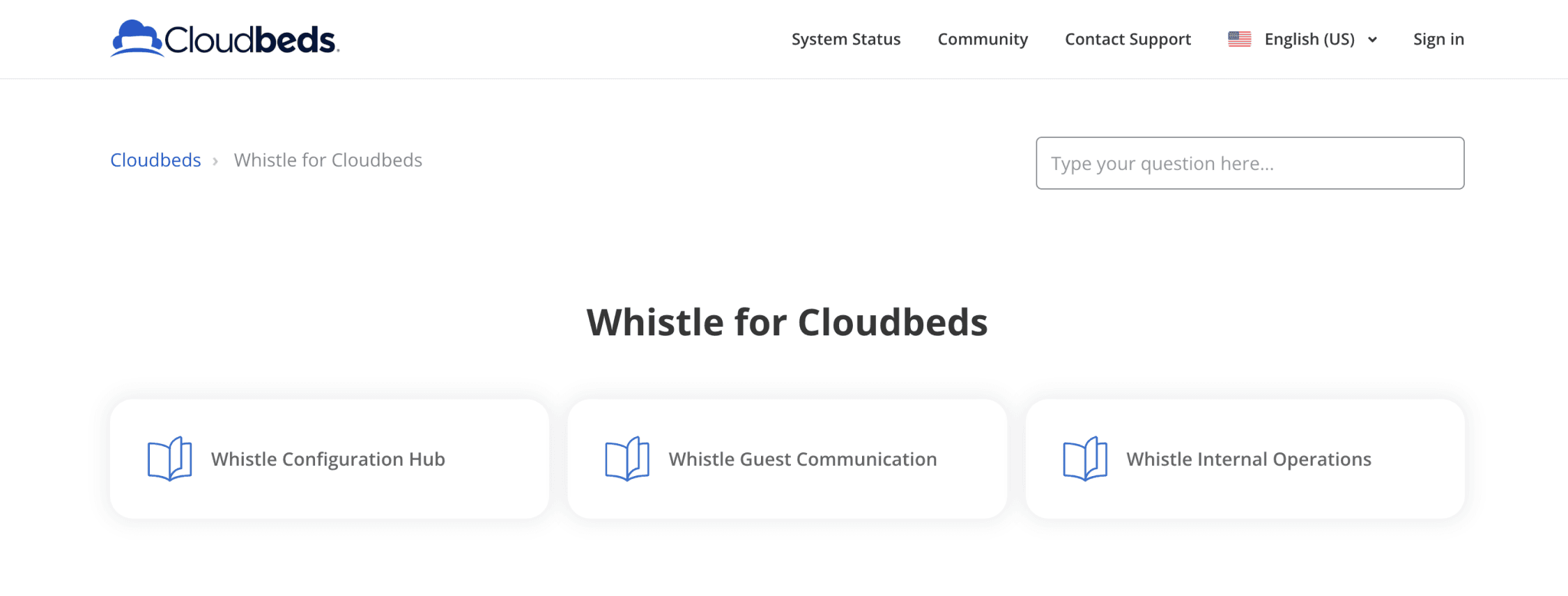The image size is (1568, 596).
Task: Click the book icon beside Whistle Guest Communication
Action: (627, 459)
